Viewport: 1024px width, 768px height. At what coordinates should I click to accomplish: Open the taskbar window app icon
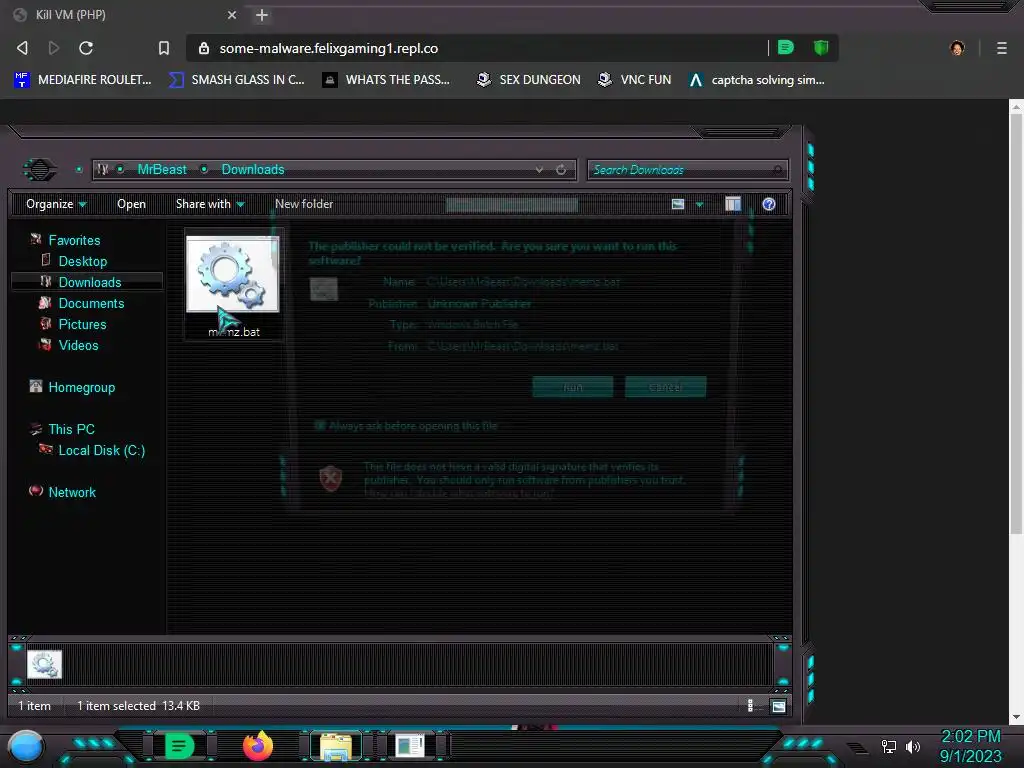(410, 746)
